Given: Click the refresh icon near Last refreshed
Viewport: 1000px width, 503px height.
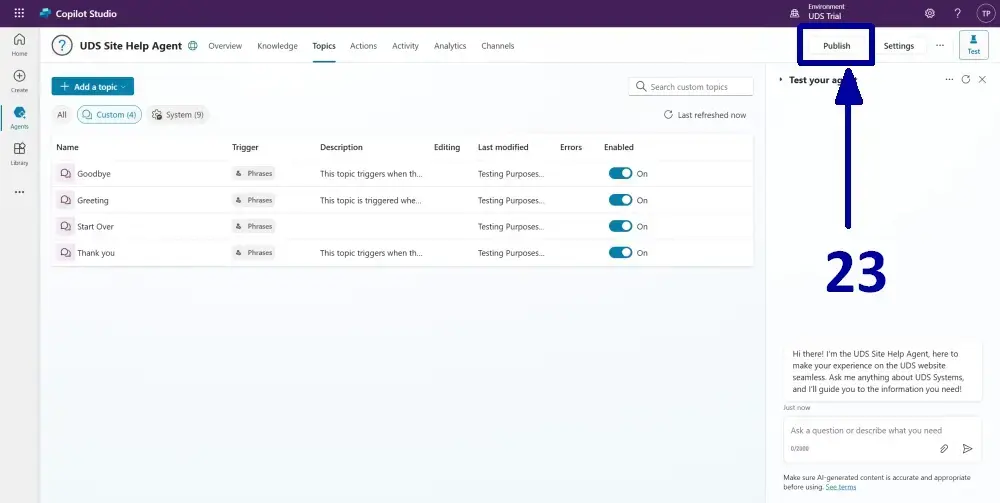Looking at the screenshot, I should (x=668, y=115).
